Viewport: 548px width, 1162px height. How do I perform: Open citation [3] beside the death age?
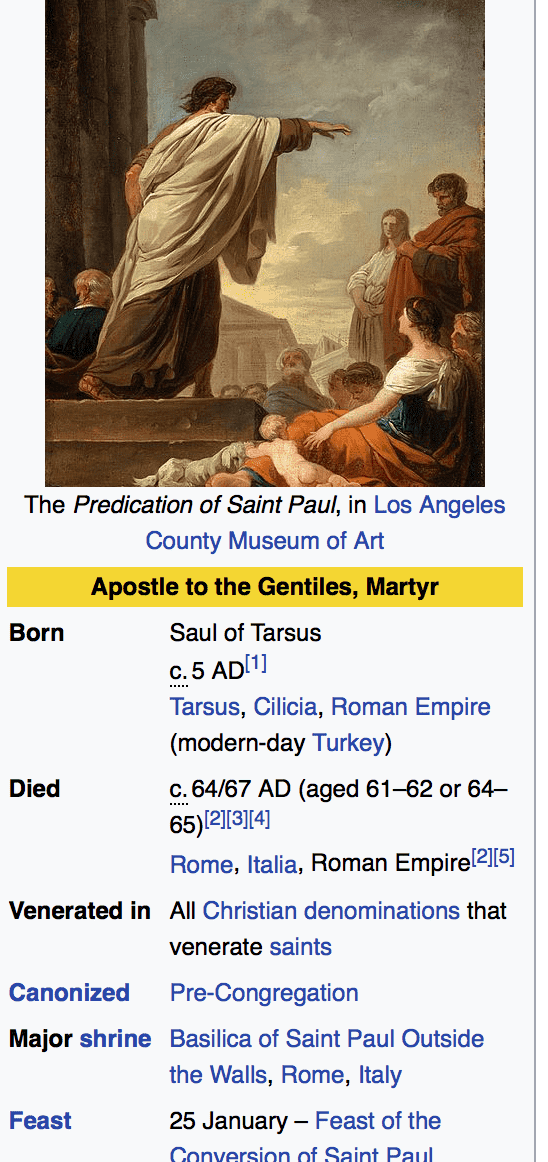(237, 820)
